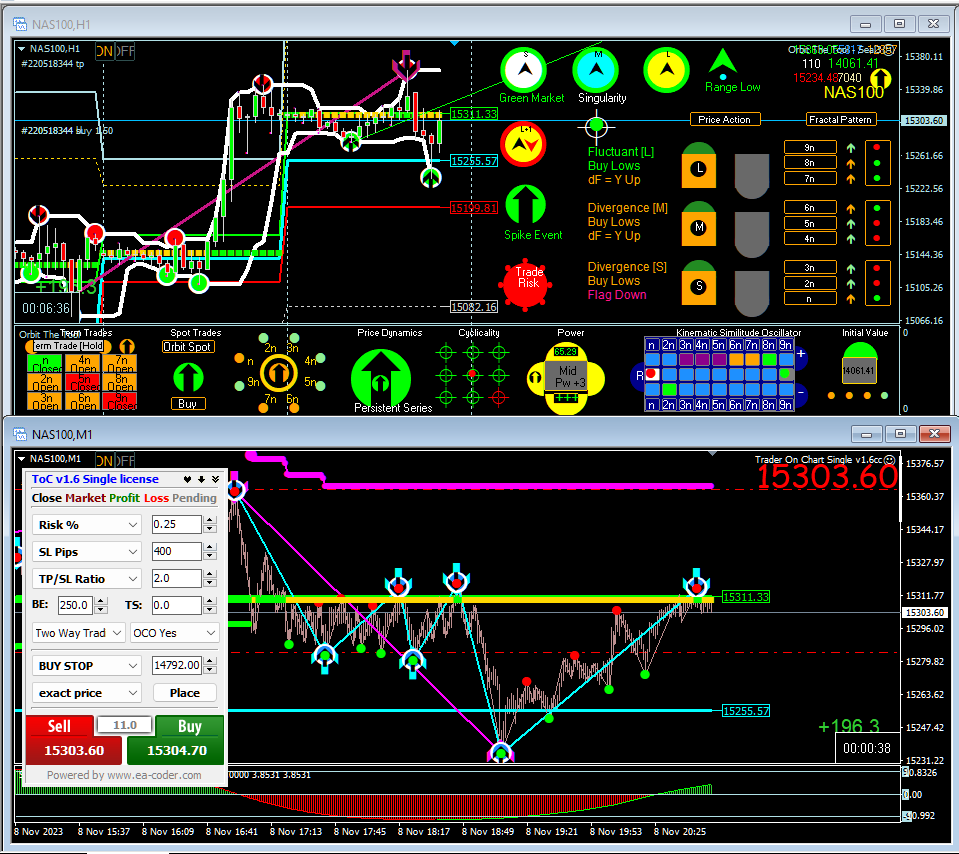Click the smiley icon in M1 chart
This screenshot has height=854, width=959.
pyautogui.click(x=890, y=459)
